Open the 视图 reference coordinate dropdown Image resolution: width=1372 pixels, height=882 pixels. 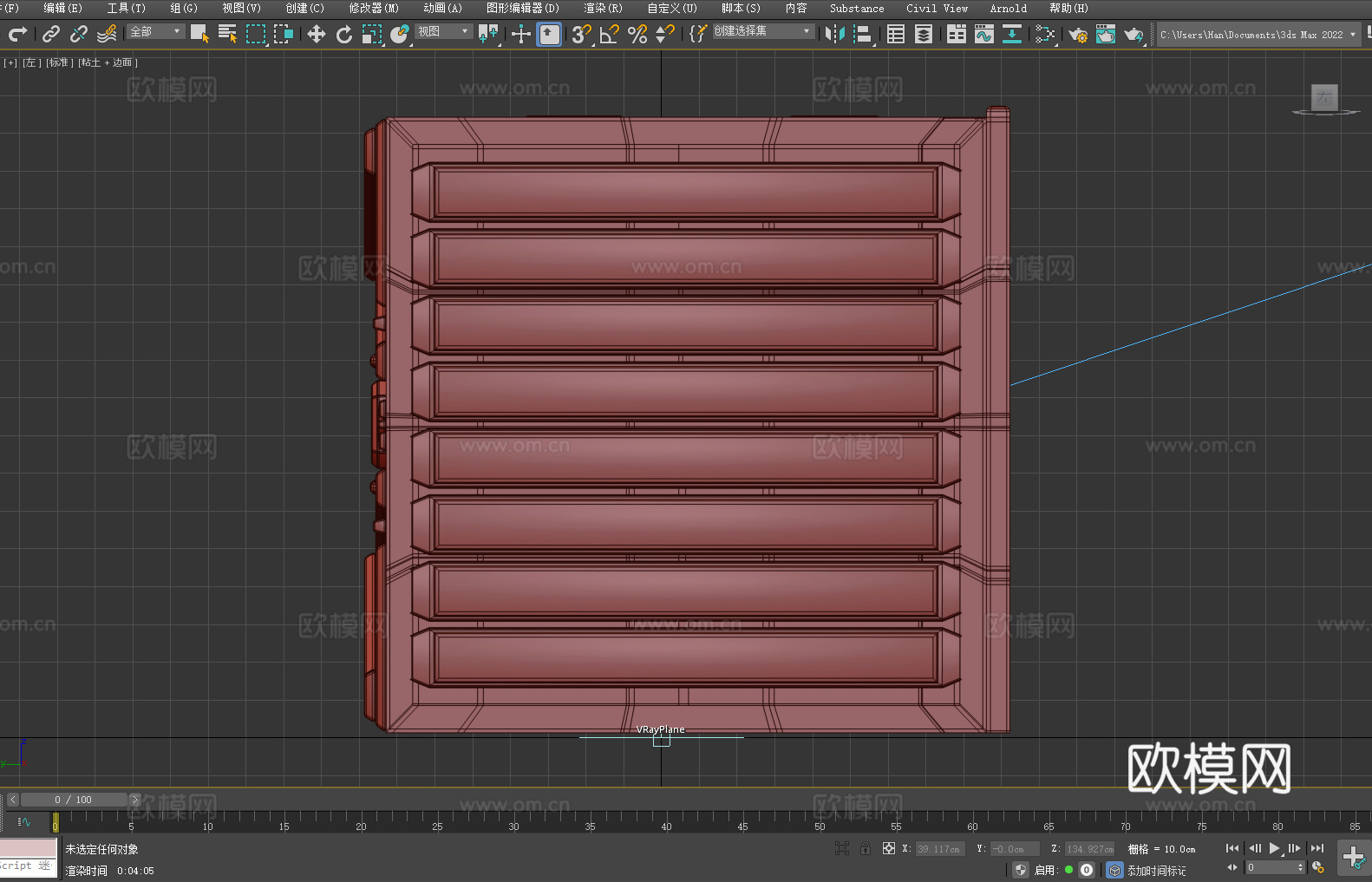coord(442,31)
